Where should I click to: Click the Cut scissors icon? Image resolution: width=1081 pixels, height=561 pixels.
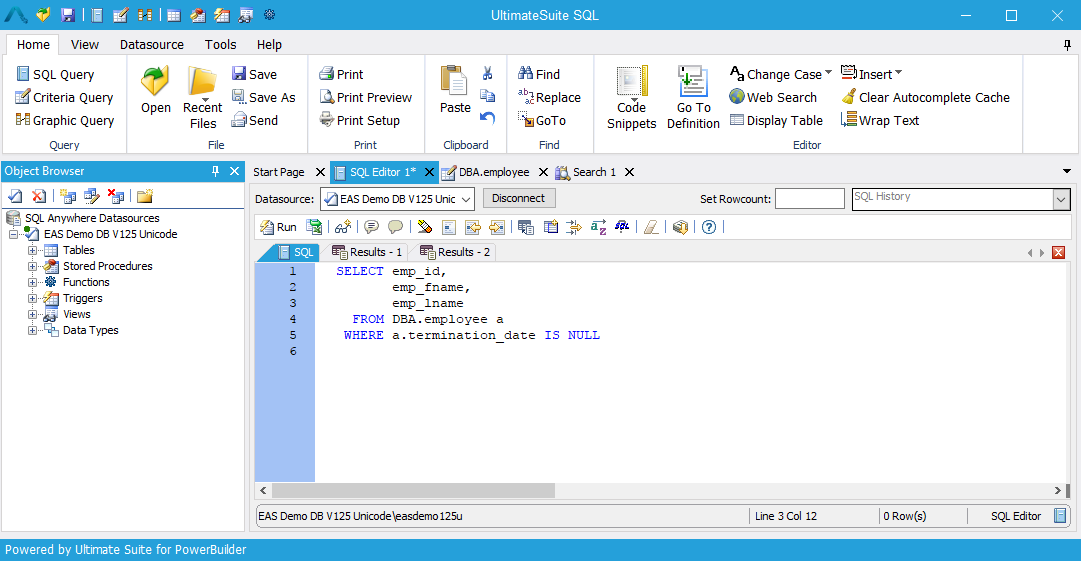point(488,73)
